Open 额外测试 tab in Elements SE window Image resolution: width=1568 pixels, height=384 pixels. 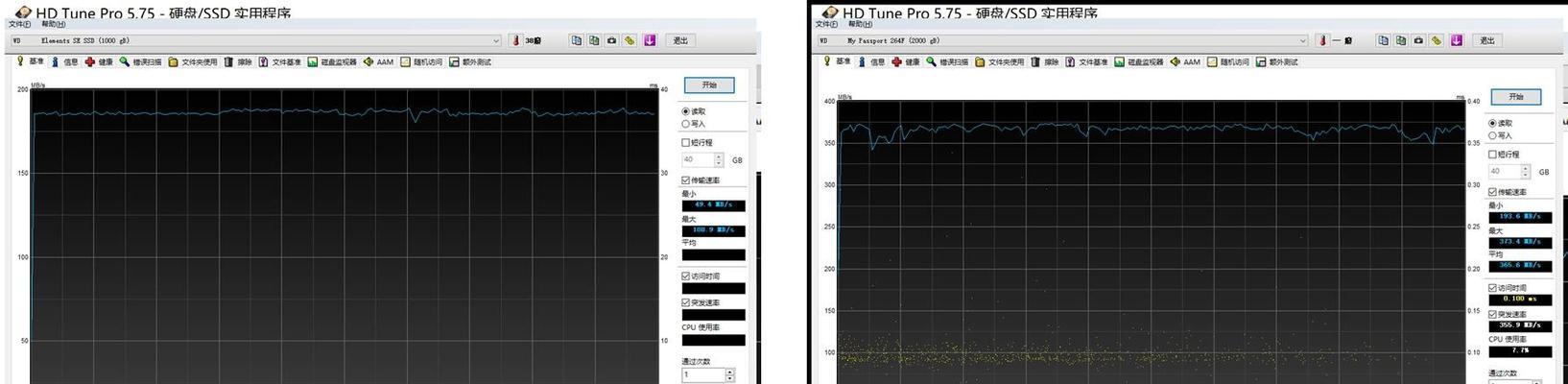coord(470,61)
